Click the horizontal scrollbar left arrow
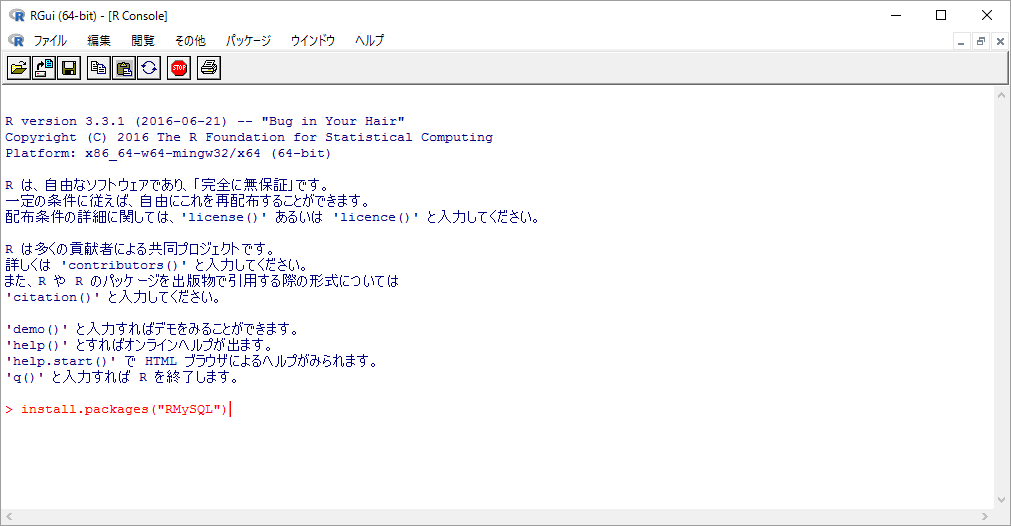The image size is (1011, 526). tap(9, 516)
